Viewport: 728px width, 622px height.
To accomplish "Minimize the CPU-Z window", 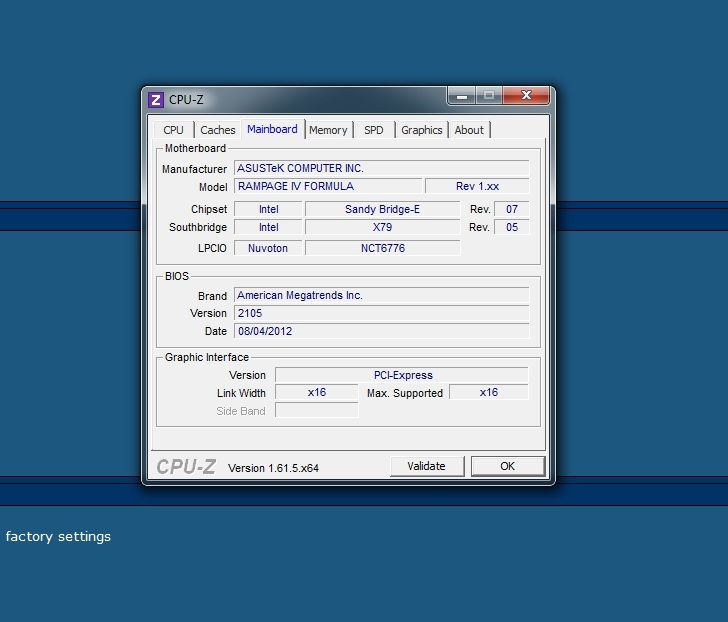I will coord(461,97).
